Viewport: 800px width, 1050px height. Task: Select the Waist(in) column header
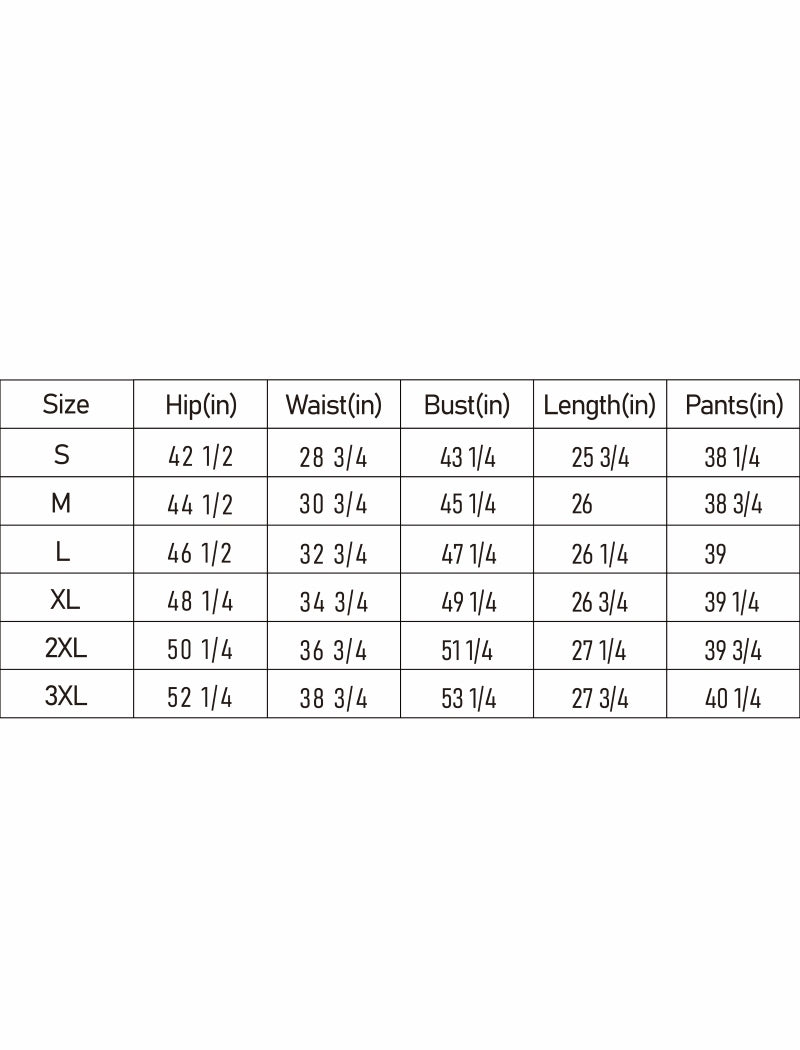click(334, 405)
